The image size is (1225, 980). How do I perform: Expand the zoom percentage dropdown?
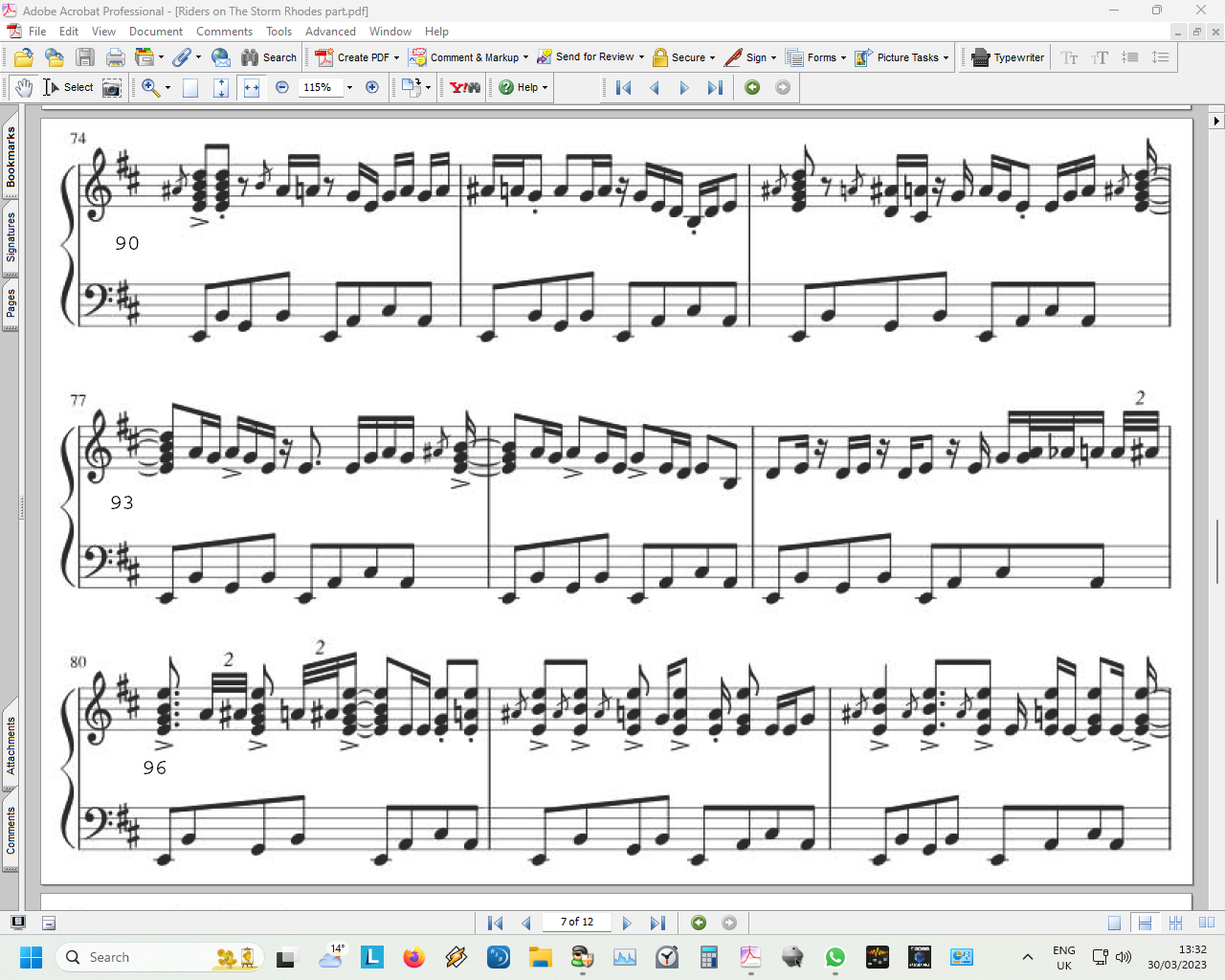[349, 88]
